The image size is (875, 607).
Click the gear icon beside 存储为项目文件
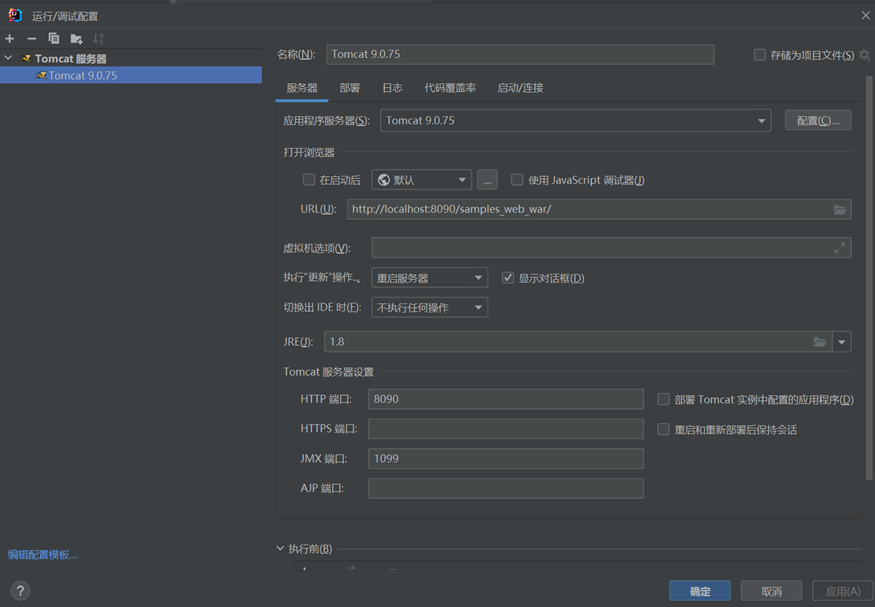(x=864, y=55)
